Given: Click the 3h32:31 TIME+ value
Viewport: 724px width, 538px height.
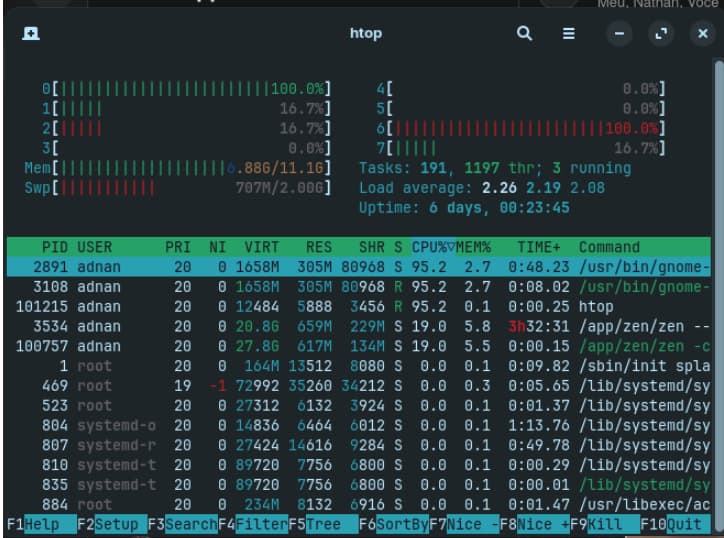Looking at the screenshot, I should click(538, 326).
